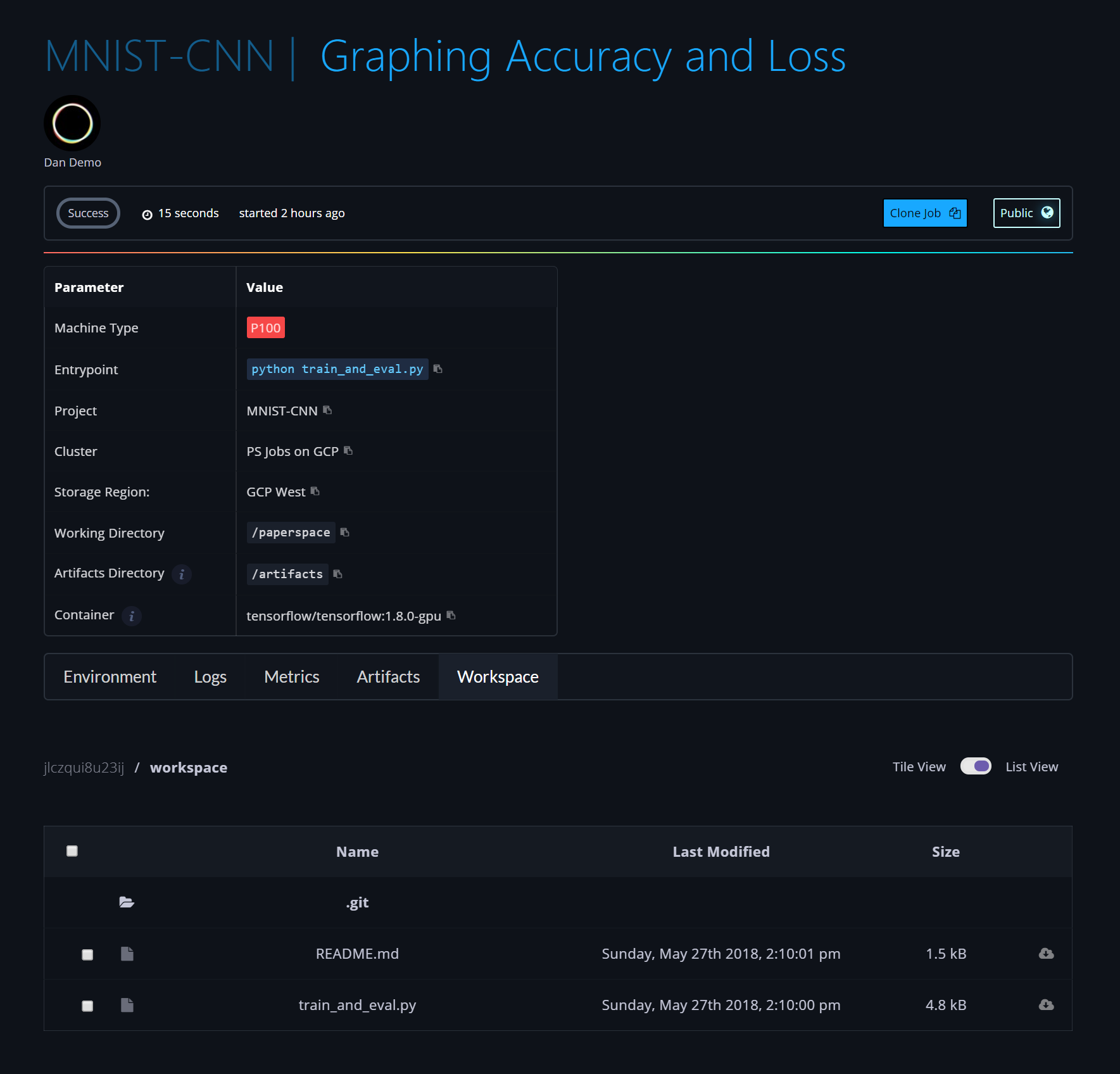Click the Dan Demo avatar
The image size is (1120, 1074).
click(x=72, y=123)
